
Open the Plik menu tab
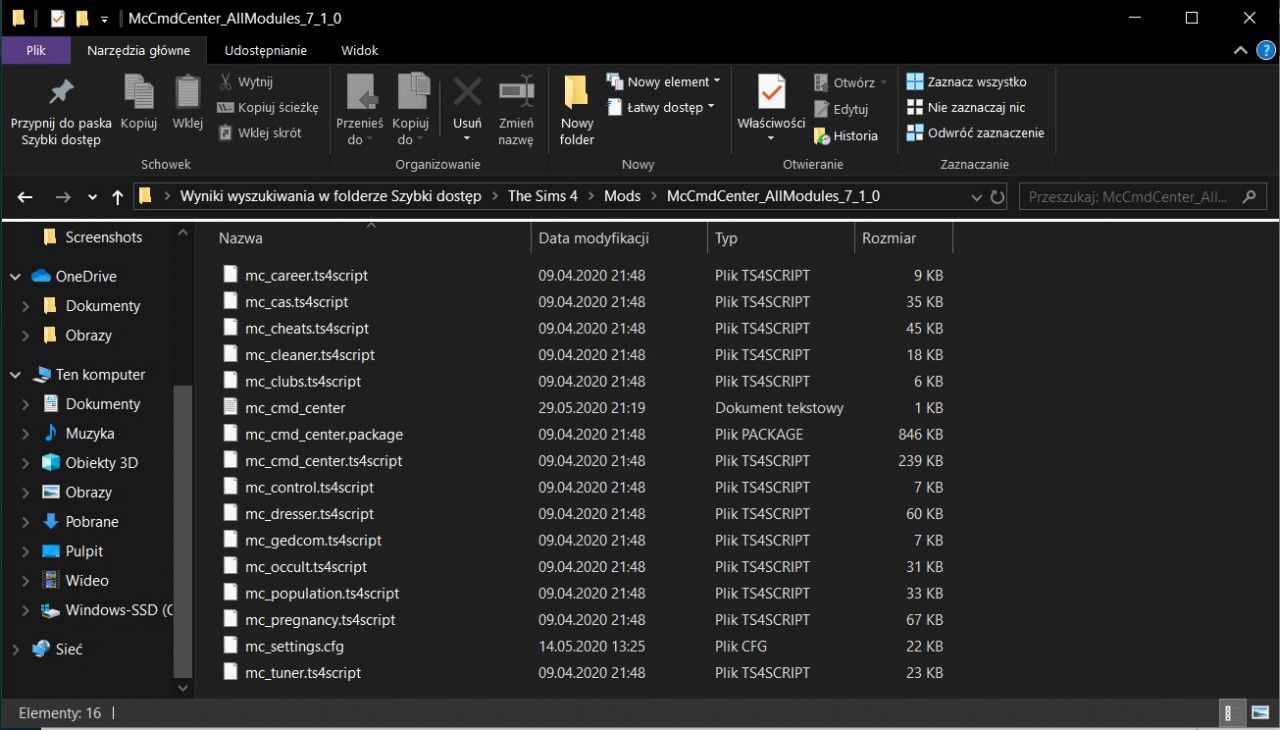click(36, 50)
